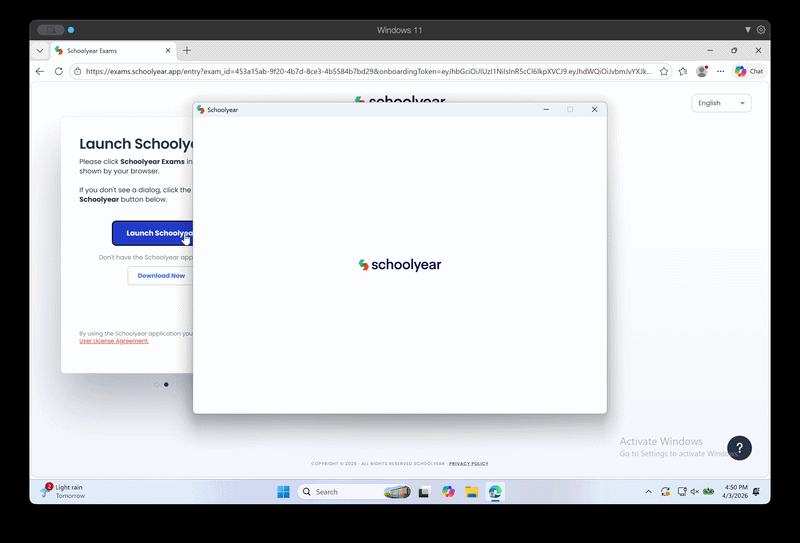Open the Light rain weather widget
The height and width of the screenshot is (543, 800).
[x=63, y=491]
